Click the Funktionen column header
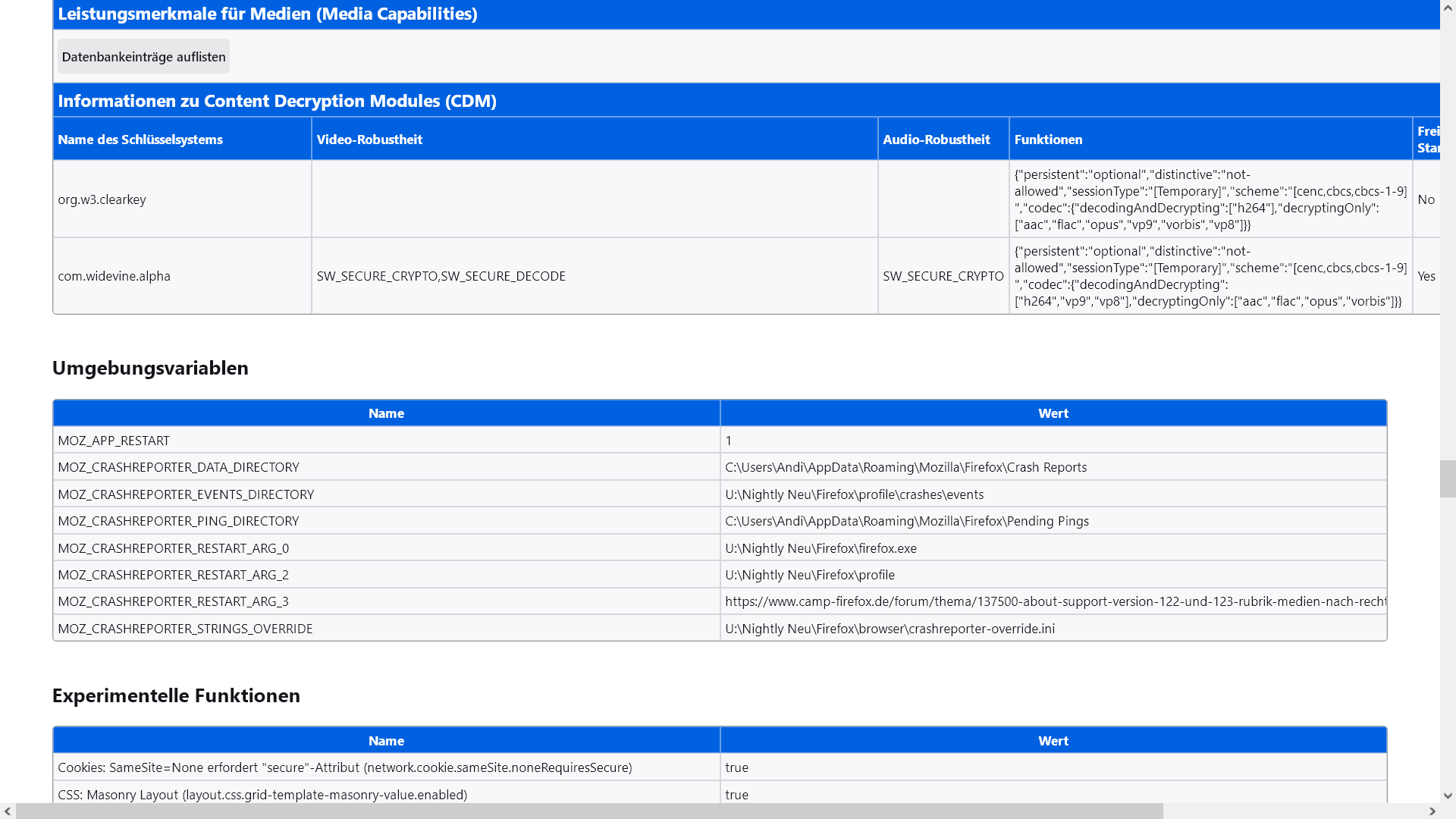Screen dimensions: 1456x819 point(1048,140)
